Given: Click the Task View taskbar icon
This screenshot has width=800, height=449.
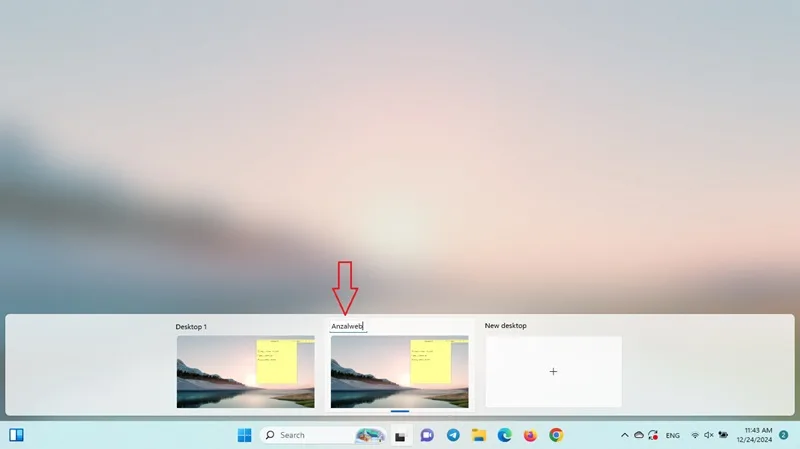Looking at the screenshot, I should point(401,436).
